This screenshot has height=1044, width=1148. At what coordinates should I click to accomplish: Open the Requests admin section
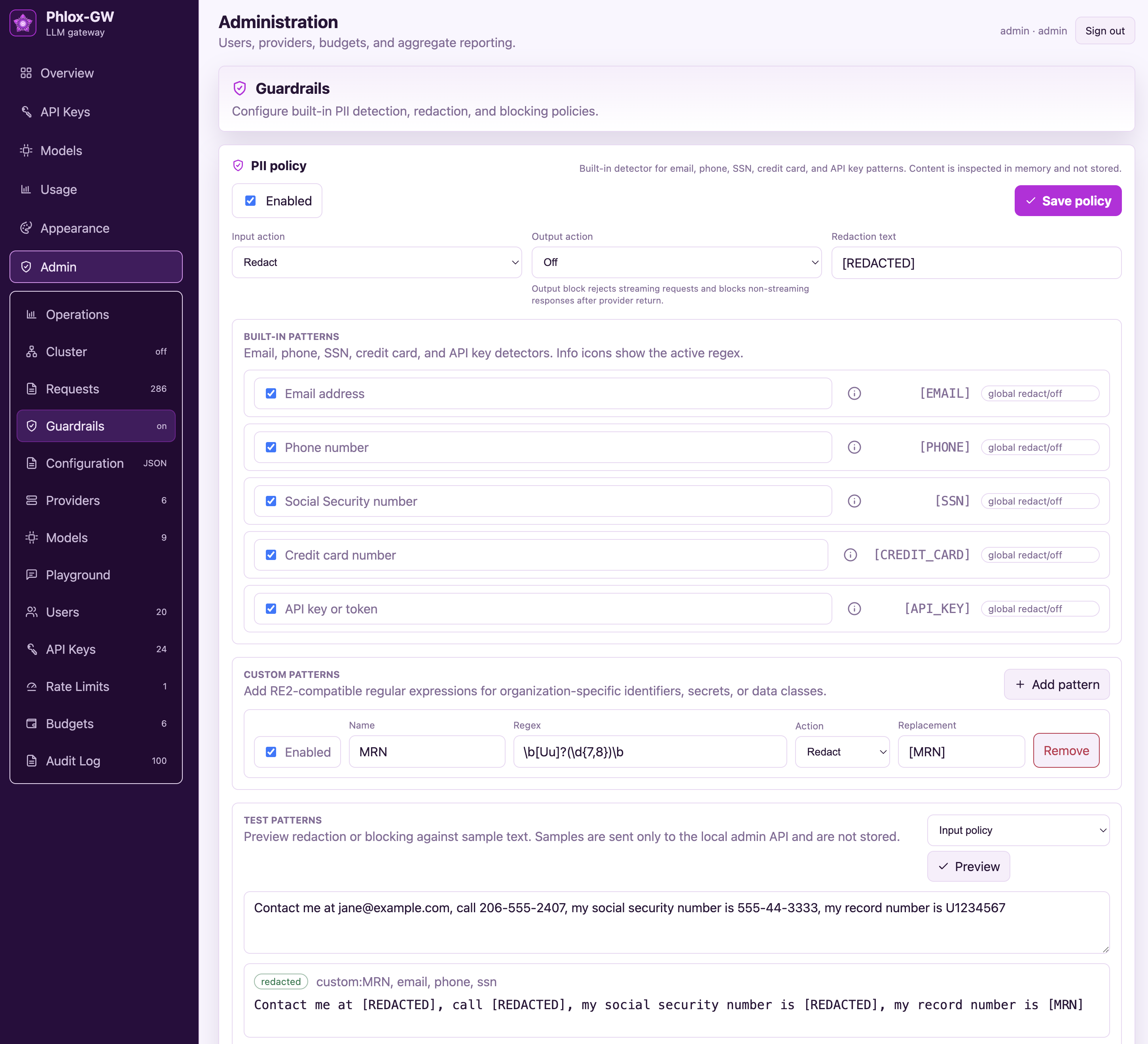[x=96, y=389]
